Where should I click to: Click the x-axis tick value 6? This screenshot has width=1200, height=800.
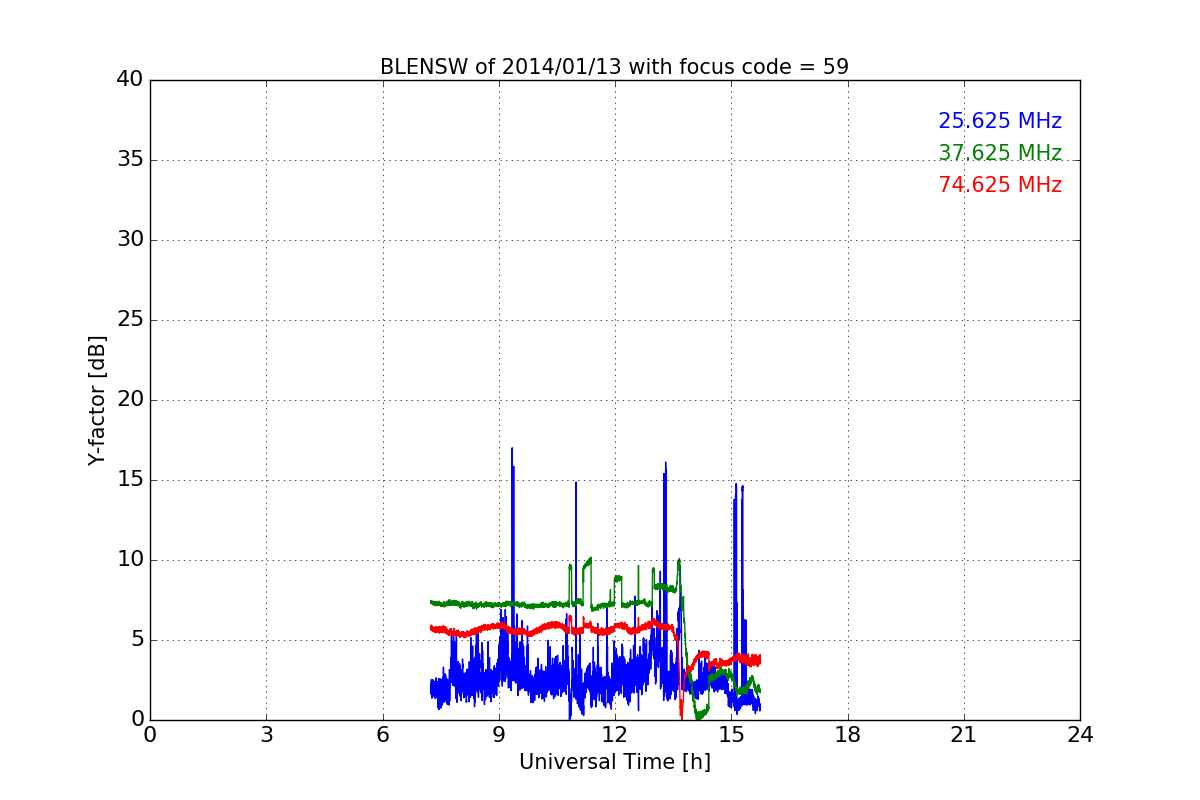(x=382, y=735)
